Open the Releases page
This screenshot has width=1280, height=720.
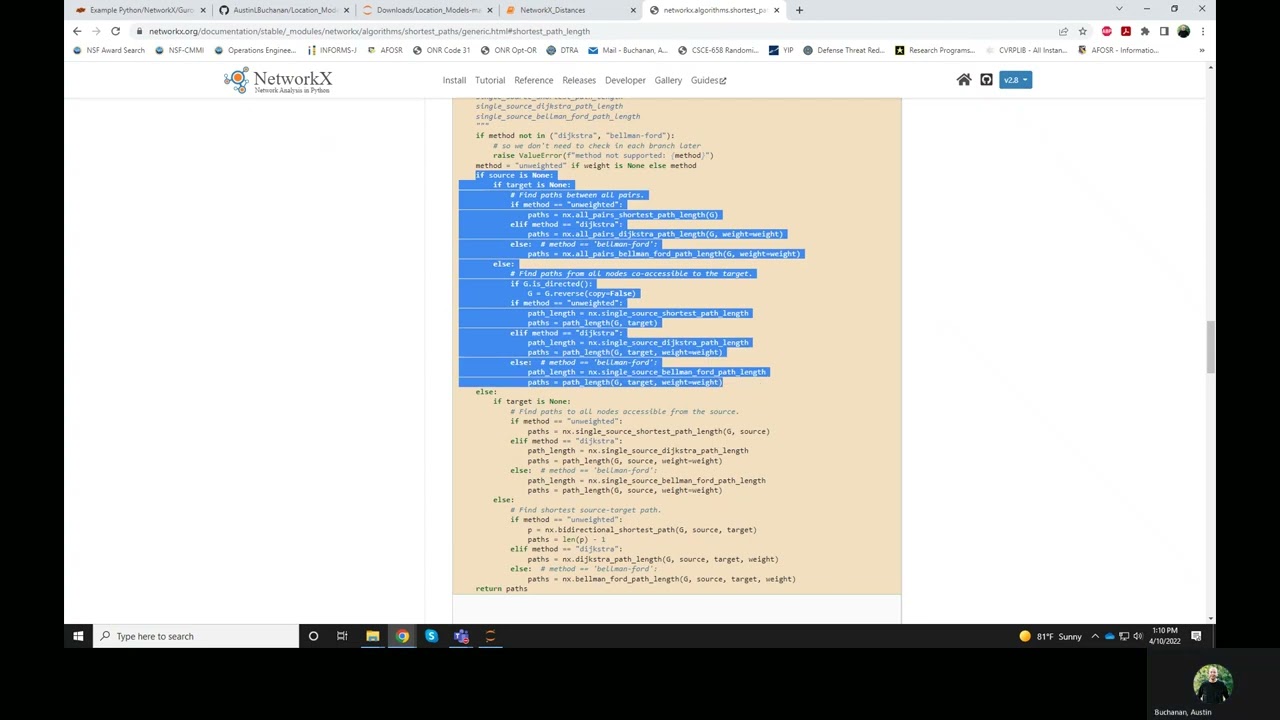point(579,80)
